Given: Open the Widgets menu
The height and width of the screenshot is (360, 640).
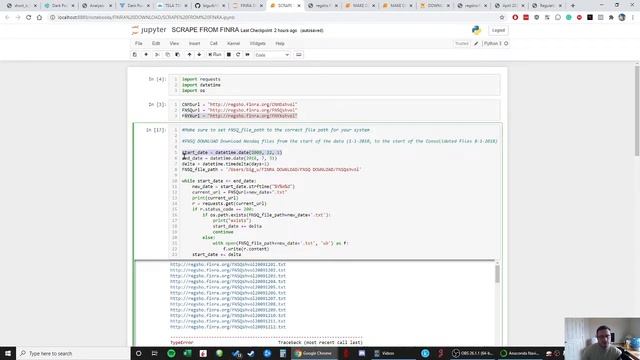Looking at the screenshot, I should pos(258,43).
